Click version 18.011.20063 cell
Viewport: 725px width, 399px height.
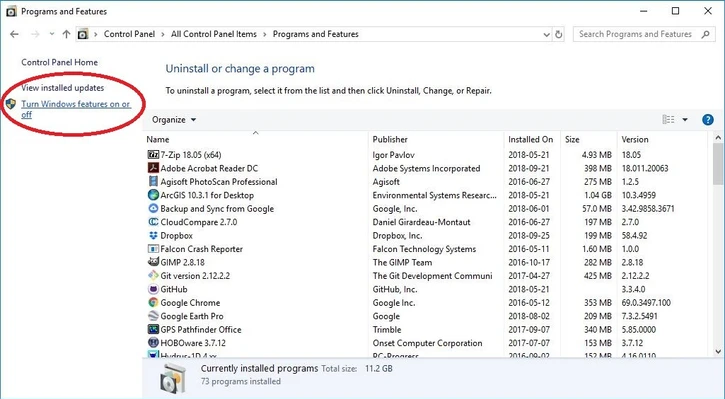645,168
